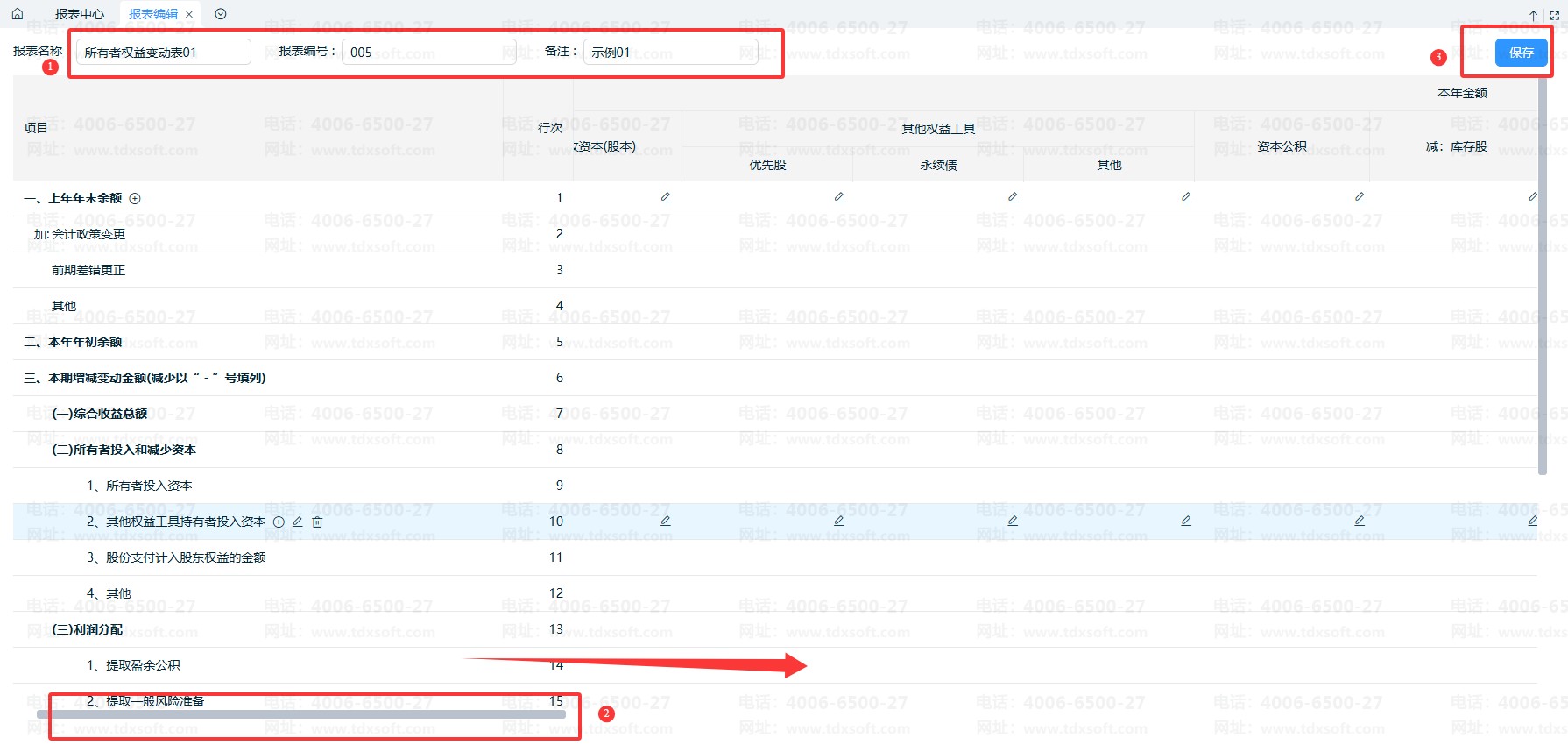Click the up arrow icon at top right
The height and width of the screenshot is (745, 1568).
[1533, 15]
